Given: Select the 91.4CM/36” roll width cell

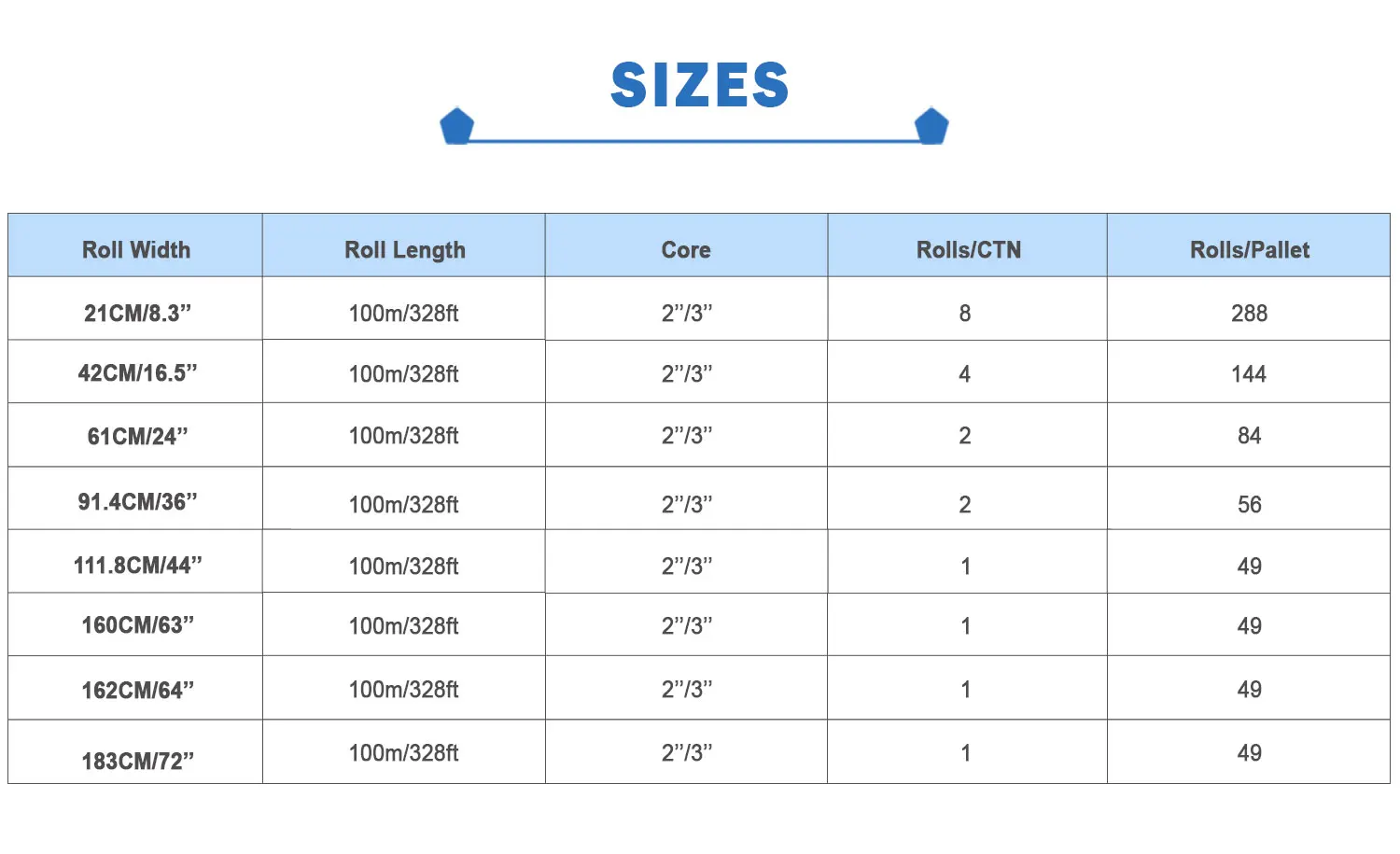Looking at the screenshot, I should (137, 502).
